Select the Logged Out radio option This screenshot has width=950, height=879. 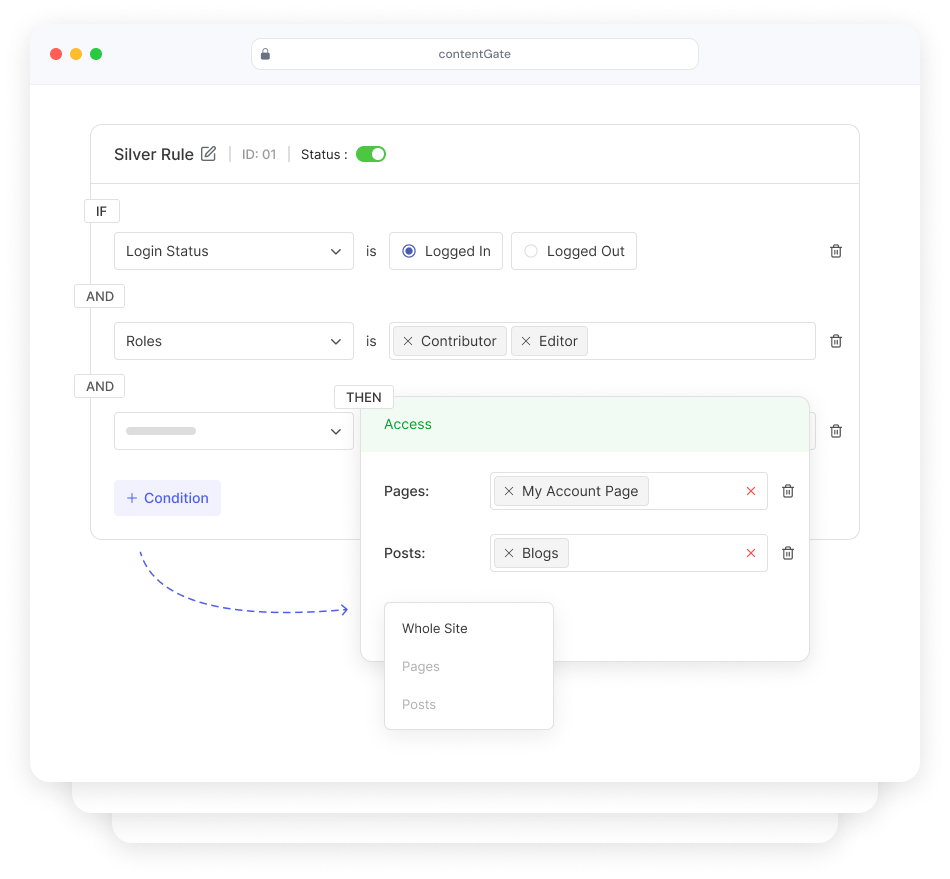531,251
